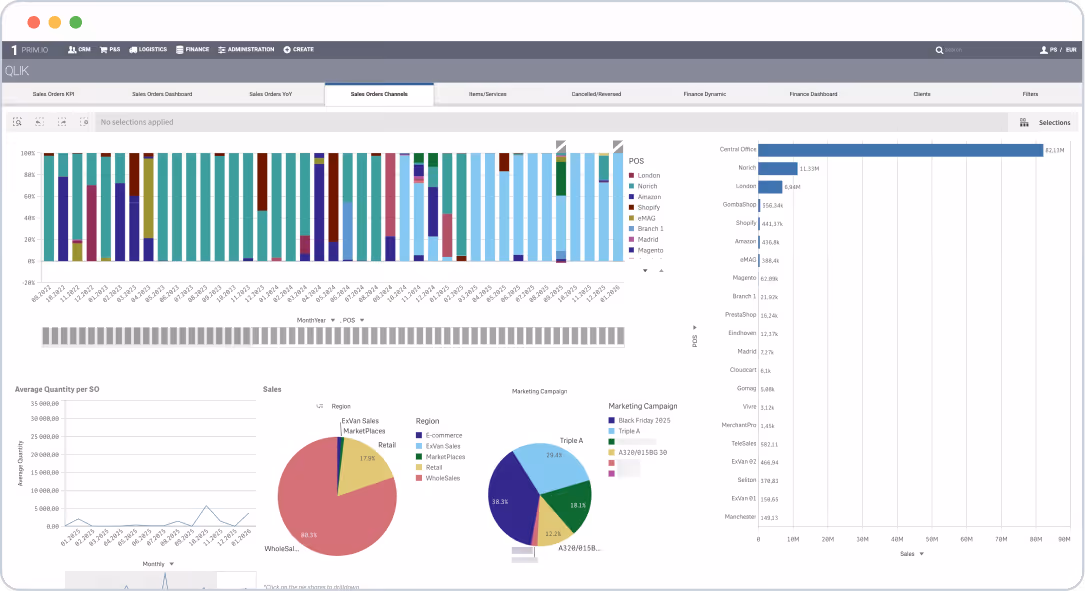The image size is (1085, 591).
Task: Click the step forward selection icon
Action: point(62,122)
